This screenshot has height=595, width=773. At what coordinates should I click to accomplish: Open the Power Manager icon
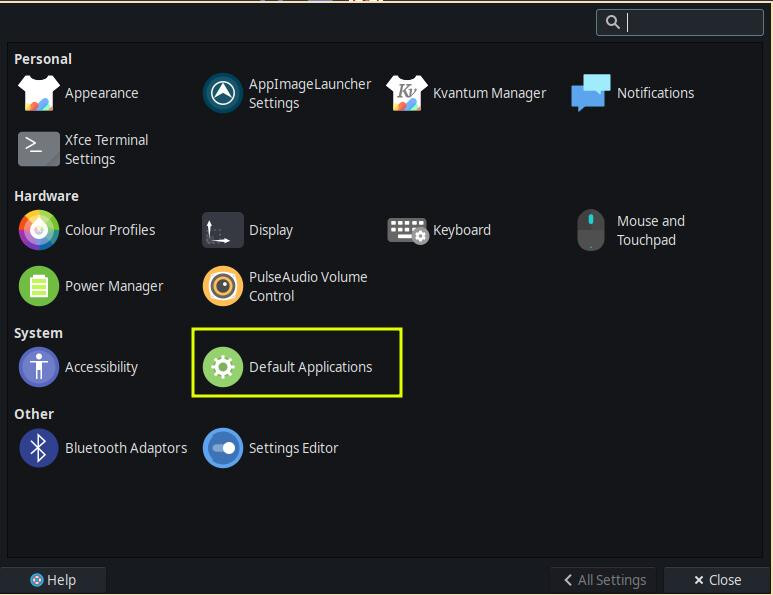(39, 286)
